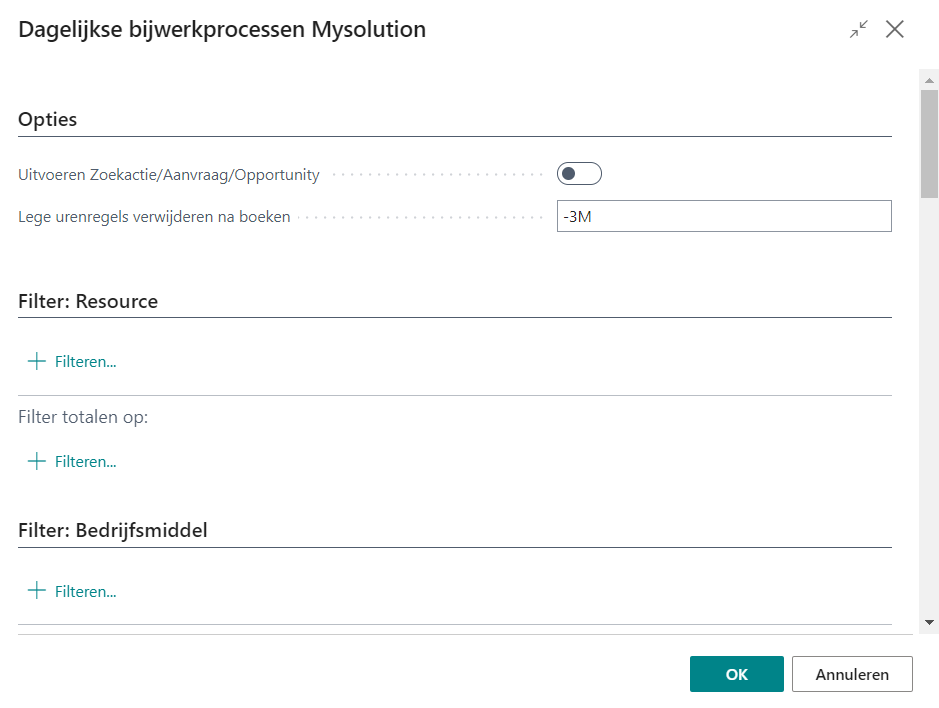Click the scrollbar down arrow
This screenshot has width=939, height=708.
pos(930,622)
